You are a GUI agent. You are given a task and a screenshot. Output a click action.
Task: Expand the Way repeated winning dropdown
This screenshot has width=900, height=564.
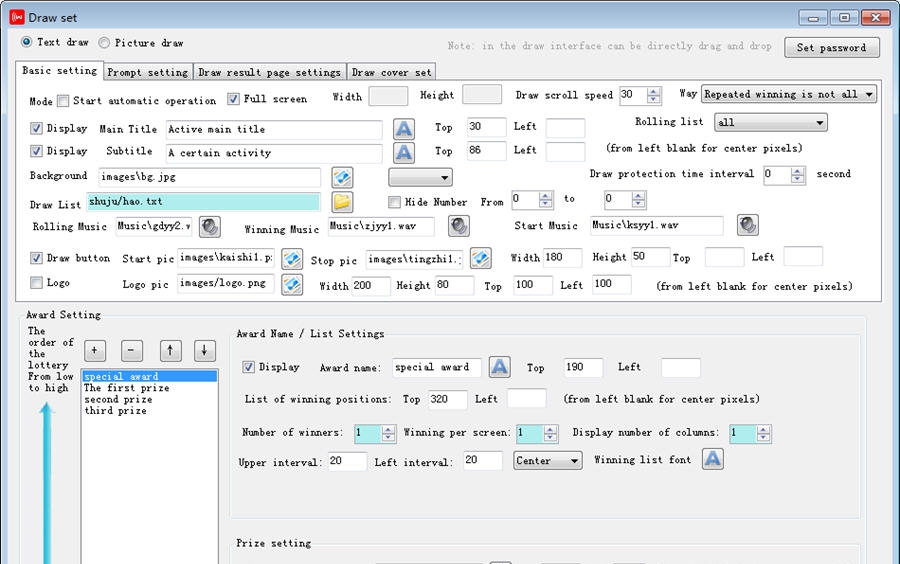point(788,94)
